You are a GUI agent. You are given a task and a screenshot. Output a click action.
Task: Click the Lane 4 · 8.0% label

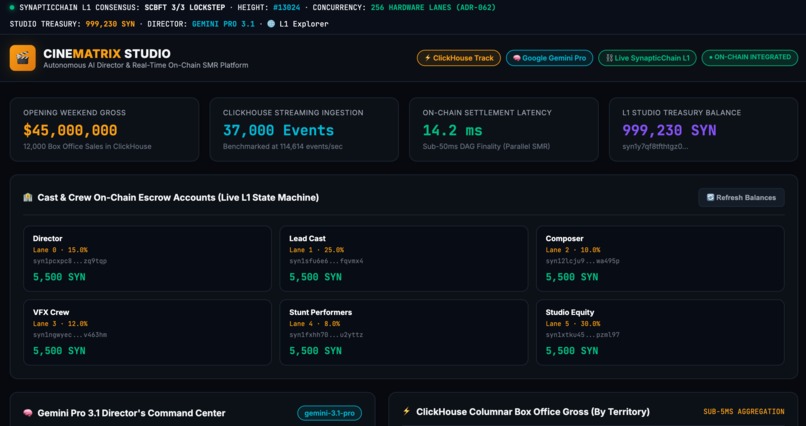coord(315,324)
